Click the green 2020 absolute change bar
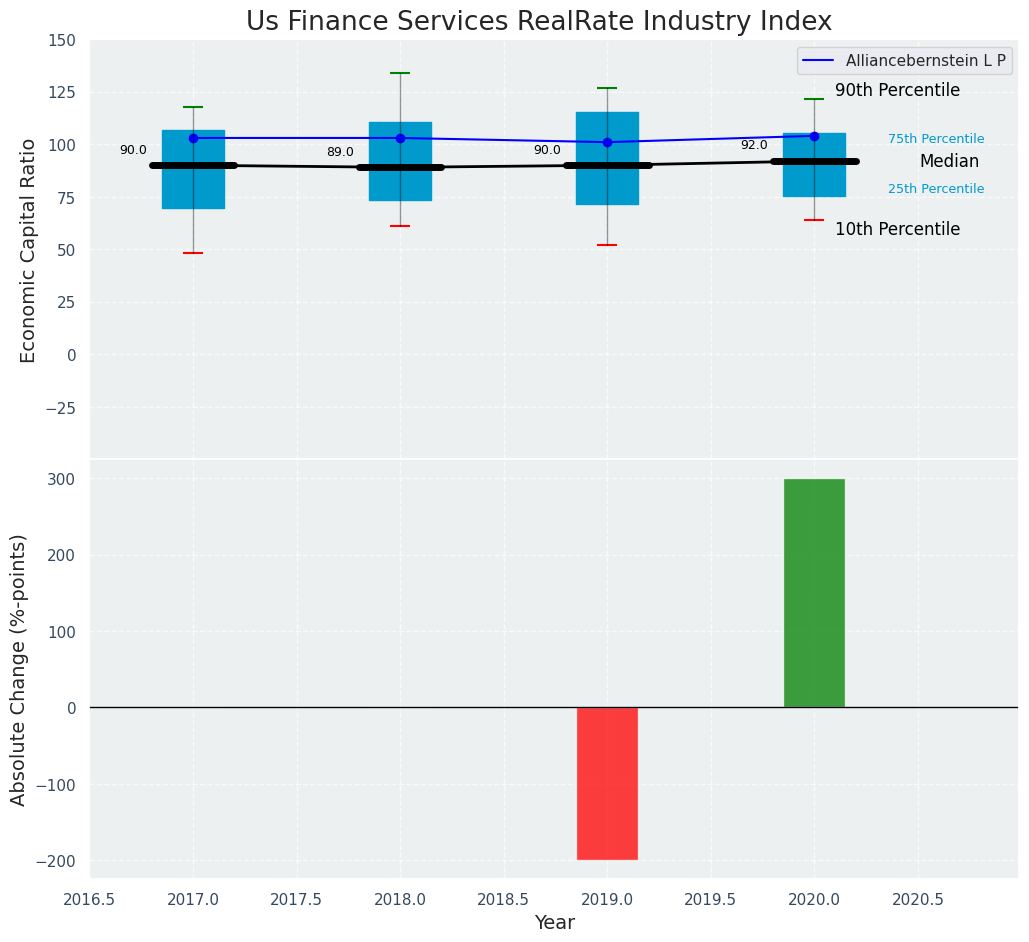Image resolution: width=1029 pixels, height=942 pixels. coord(813,593)
